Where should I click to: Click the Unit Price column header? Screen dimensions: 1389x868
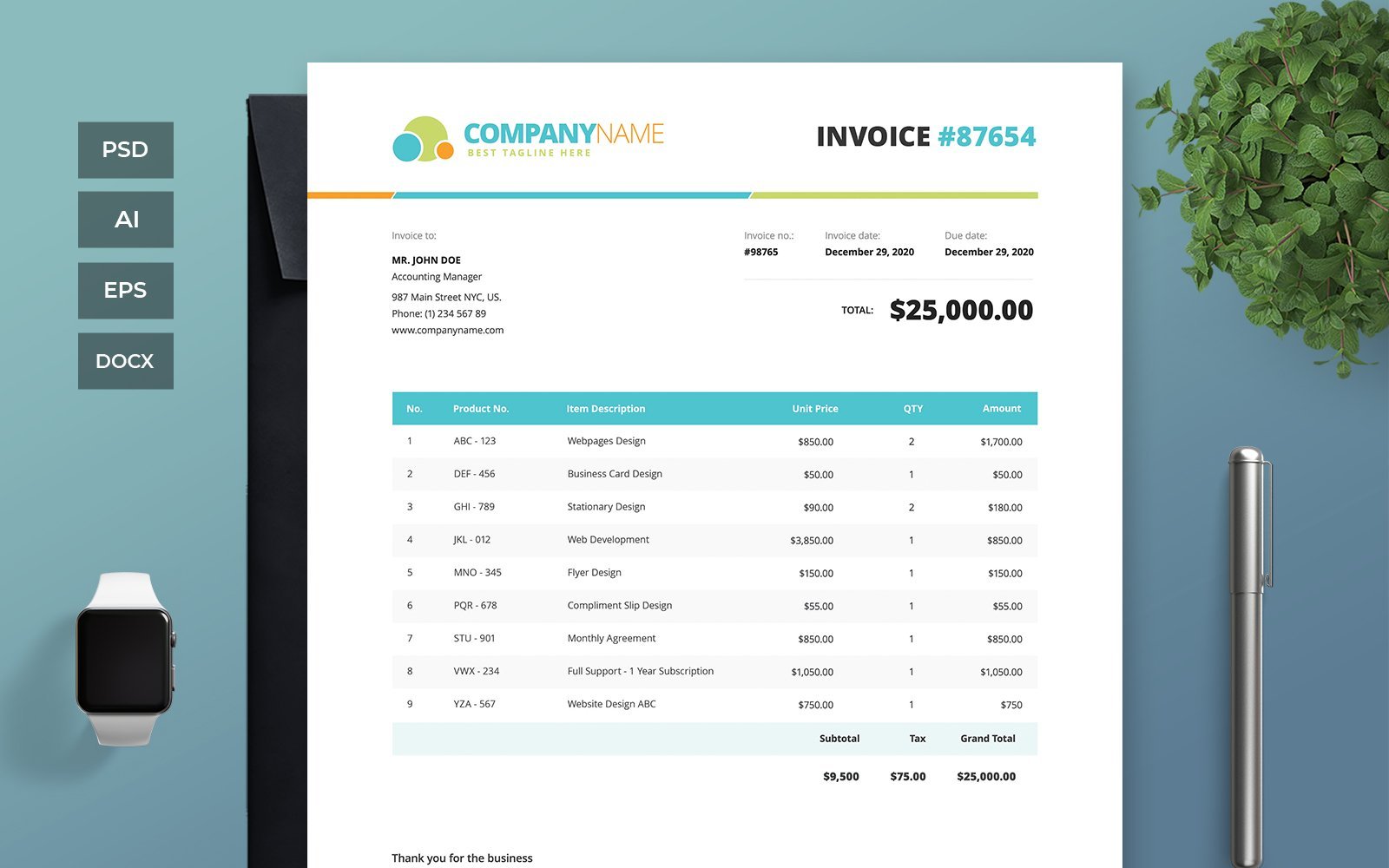(x=815, y=409)
